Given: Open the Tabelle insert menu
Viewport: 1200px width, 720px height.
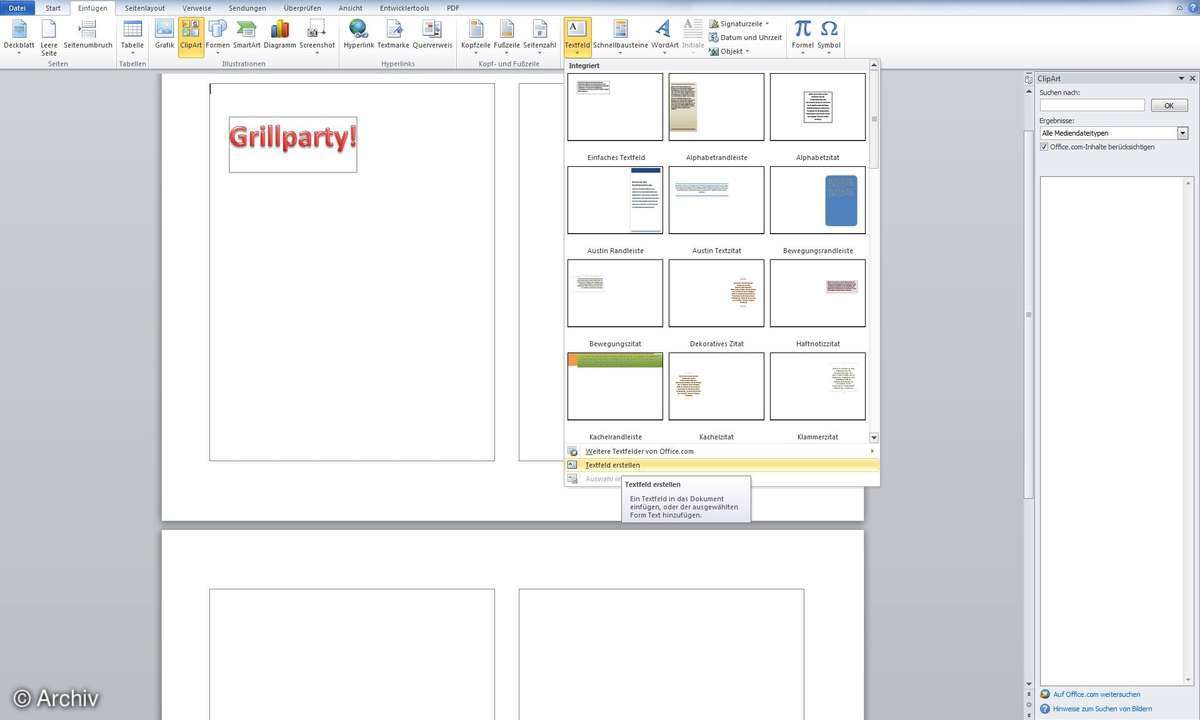Looking at the screenshot, I should pyautogui.click(x=132, y=35).
